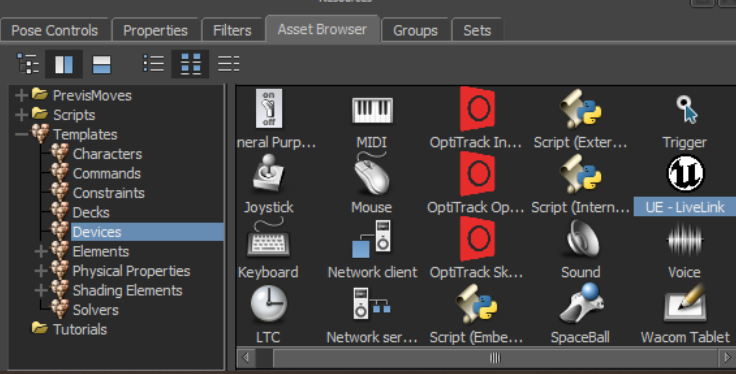The height and width of the screenshot is (374, 736).
Task: Switch to the Pose Controls tab
Action: (54, 31)
